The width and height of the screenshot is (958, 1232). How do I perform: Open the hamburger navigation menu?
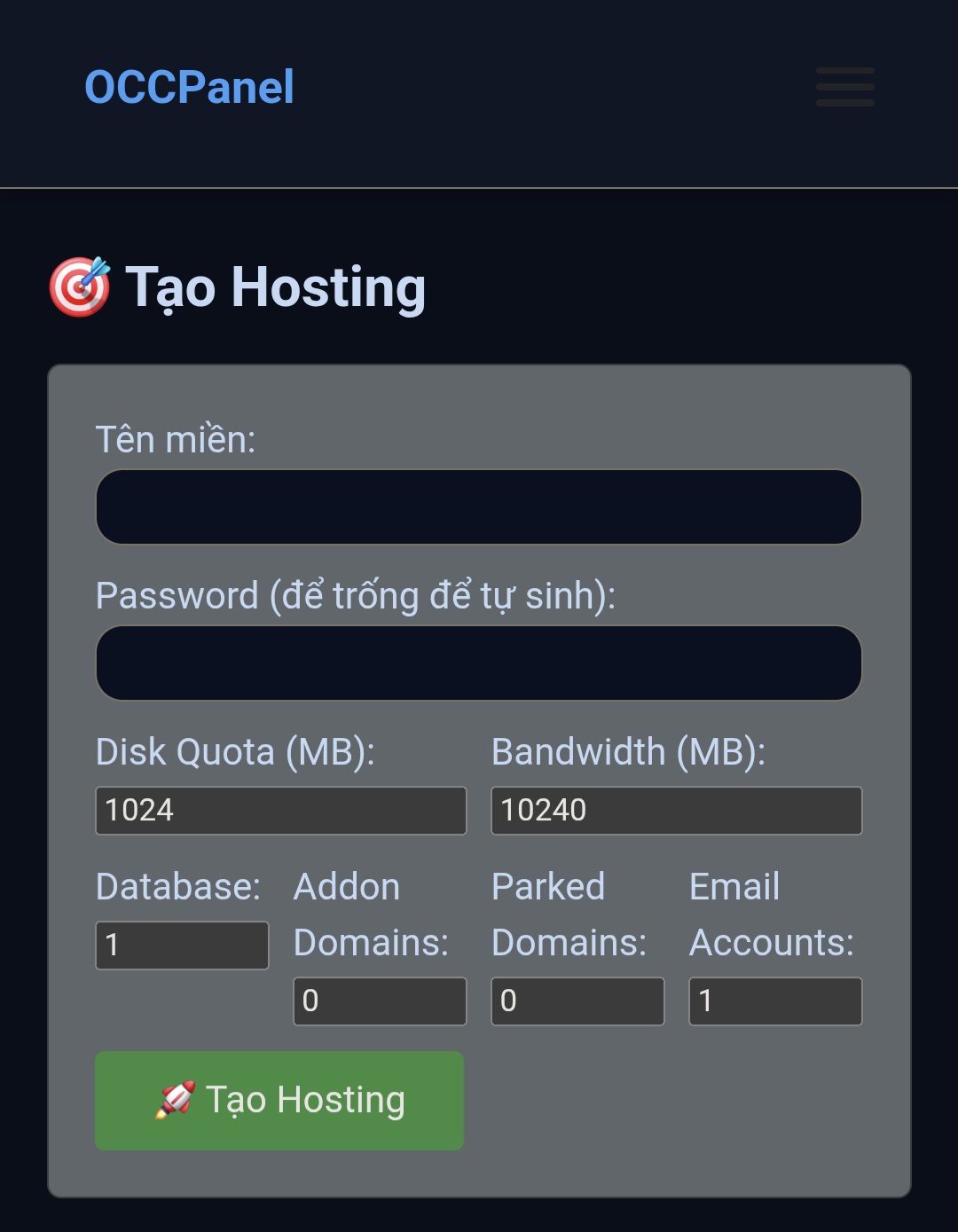(844, 87)
